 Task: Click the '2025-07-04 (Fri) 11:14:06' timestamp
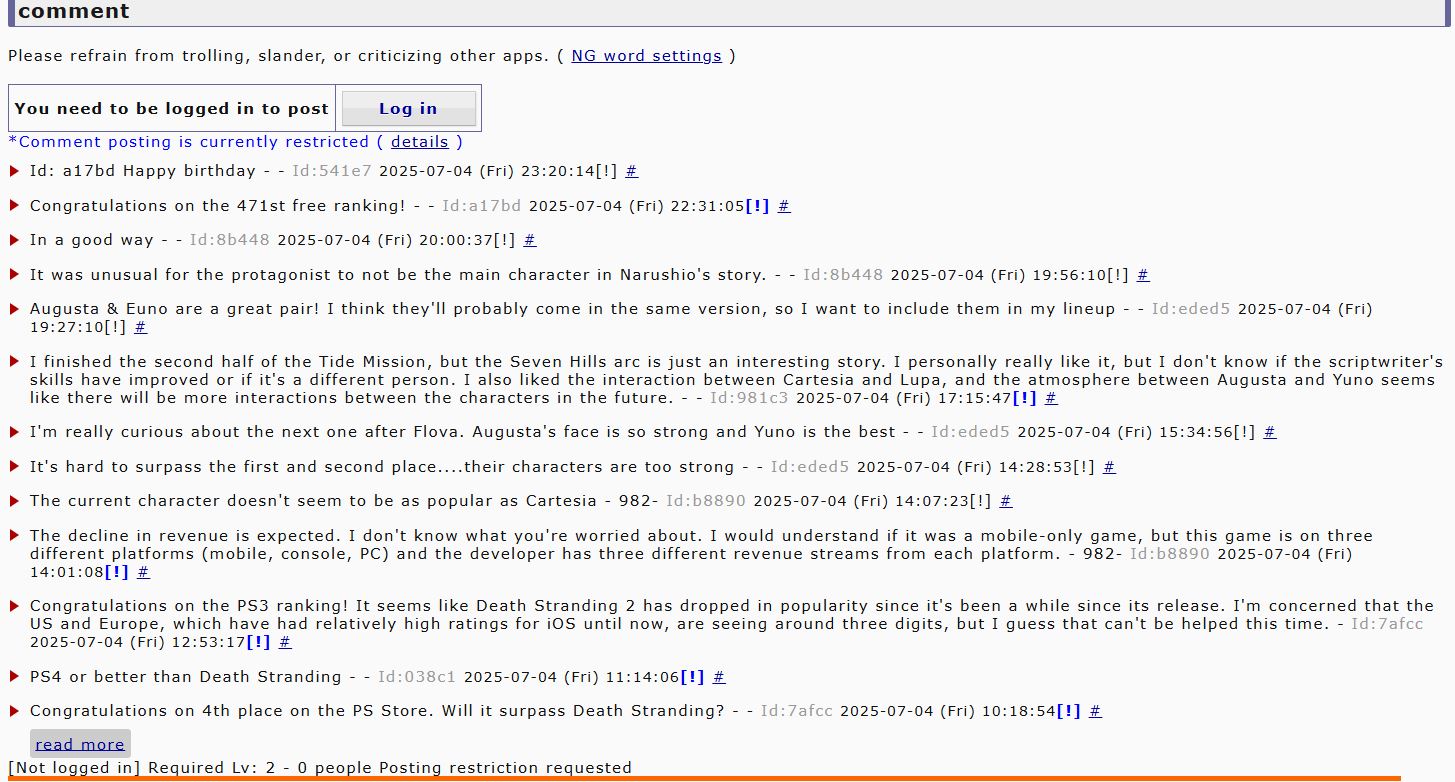(x=572, y=677)
